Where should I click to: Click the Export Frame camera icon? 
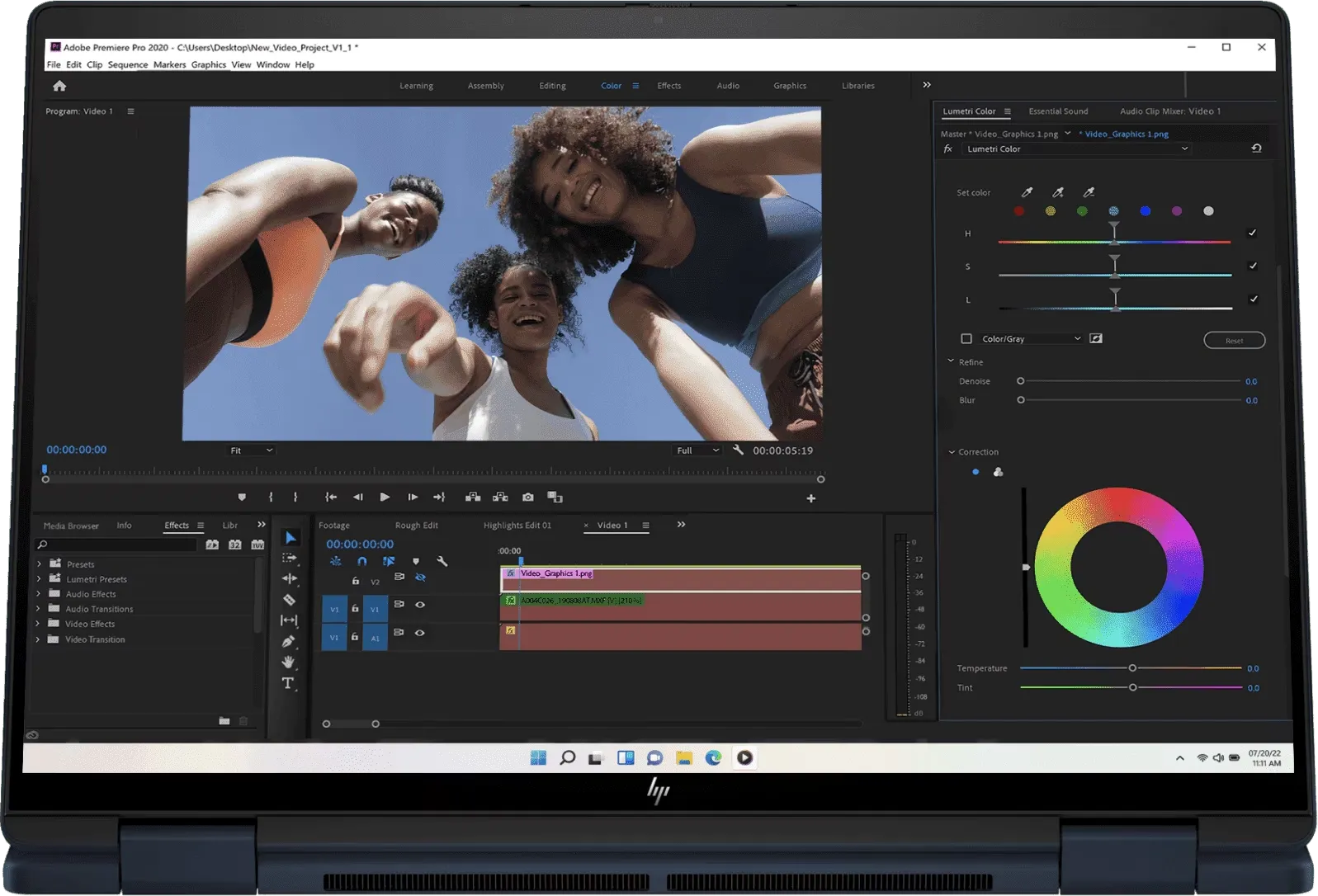[528, 498]
